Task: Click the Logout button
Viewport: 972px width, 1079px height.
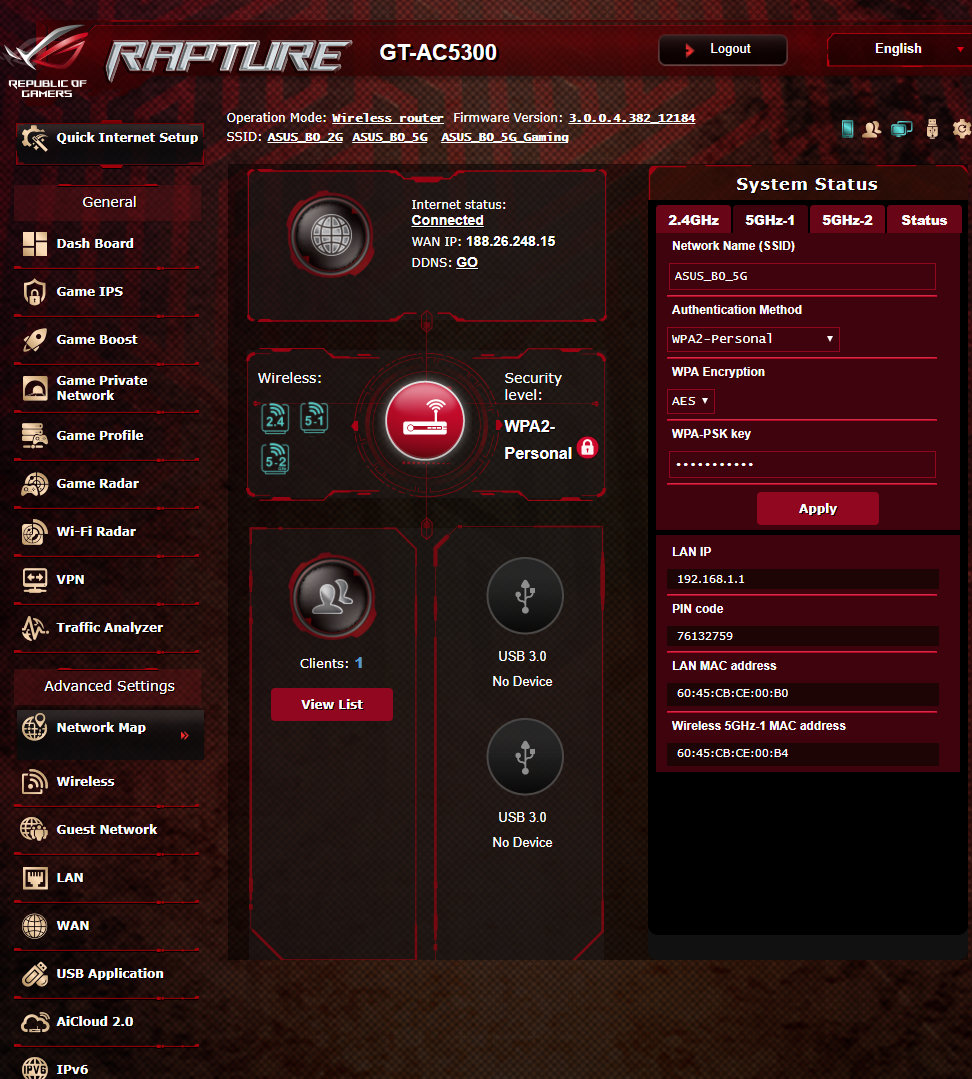Action: tap(722, 50)
